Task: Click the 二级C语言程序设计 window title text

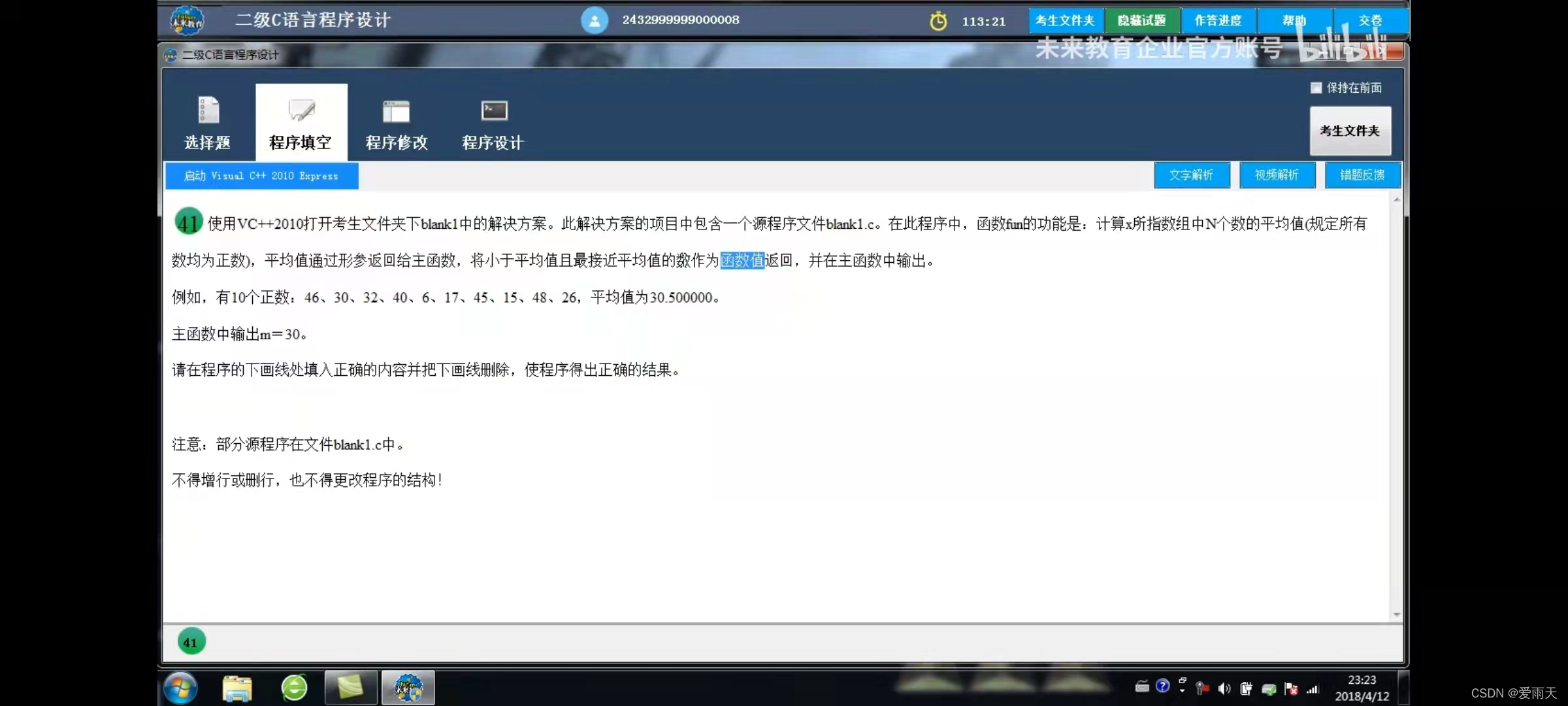Action: coord(231,55)
